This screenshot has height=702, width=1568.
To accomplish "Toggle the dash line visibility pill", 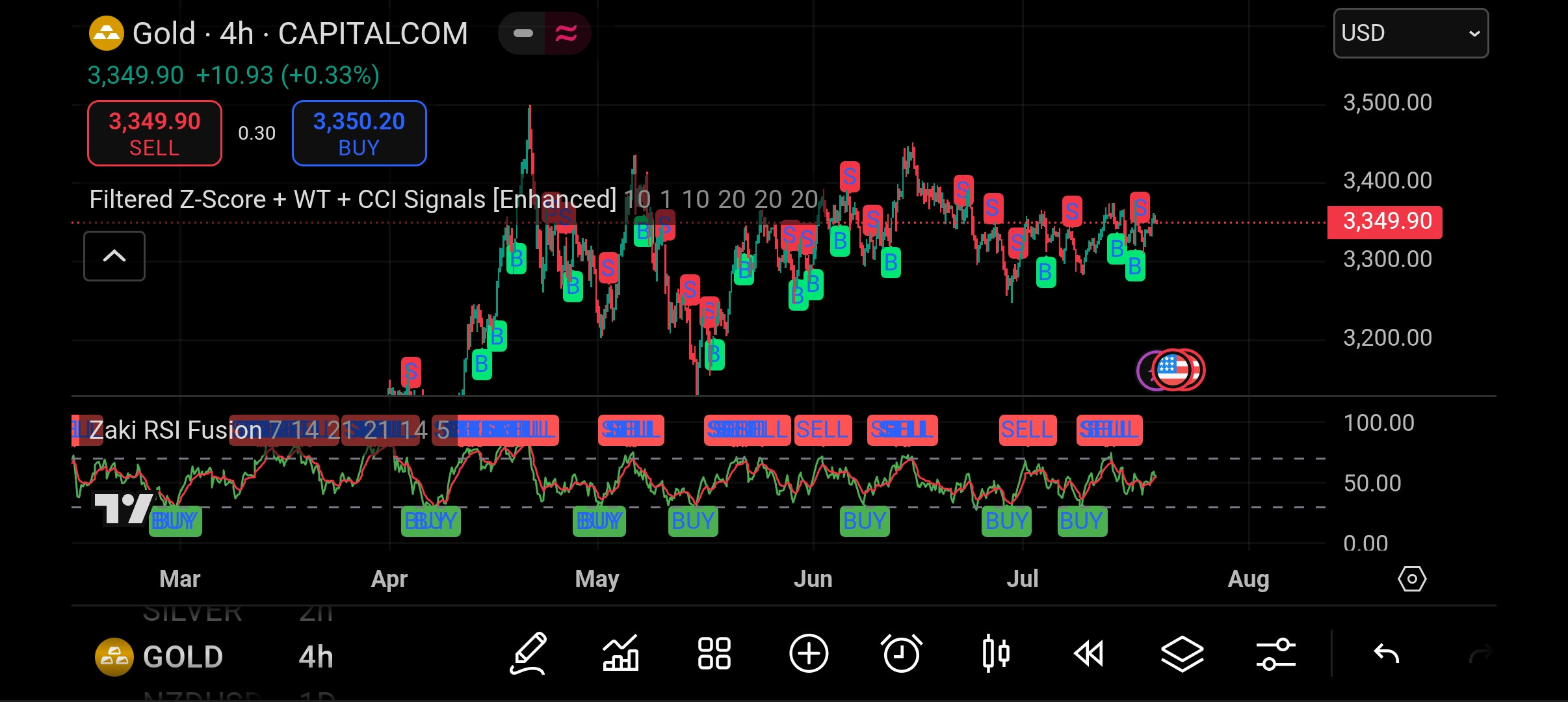I will tap(523, 33).
